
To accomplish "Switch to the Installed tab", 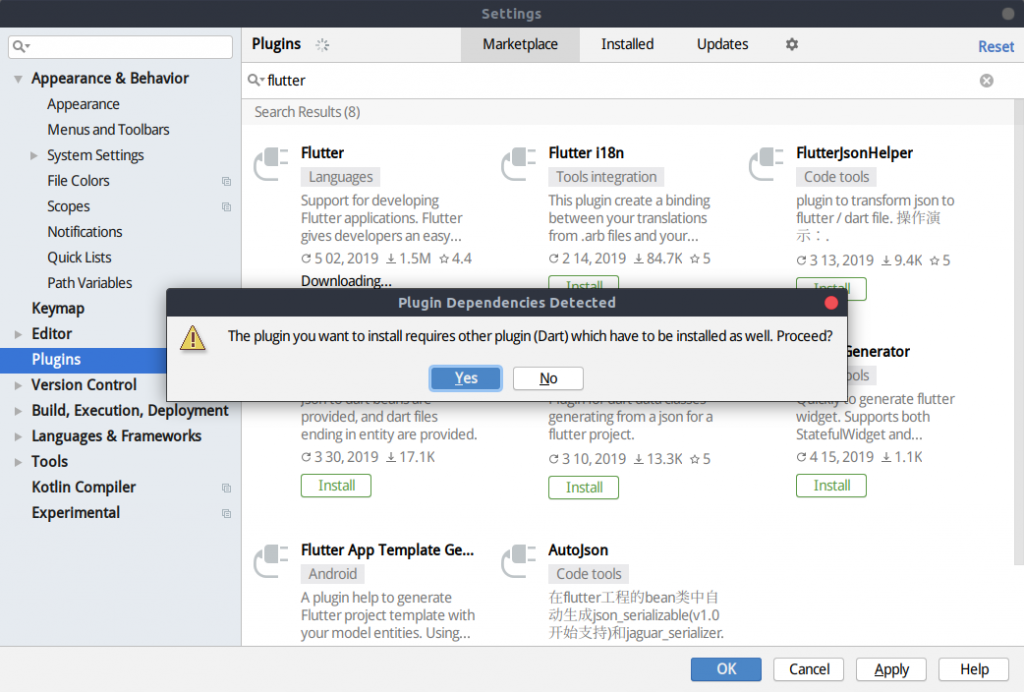I will pos(627,44).
